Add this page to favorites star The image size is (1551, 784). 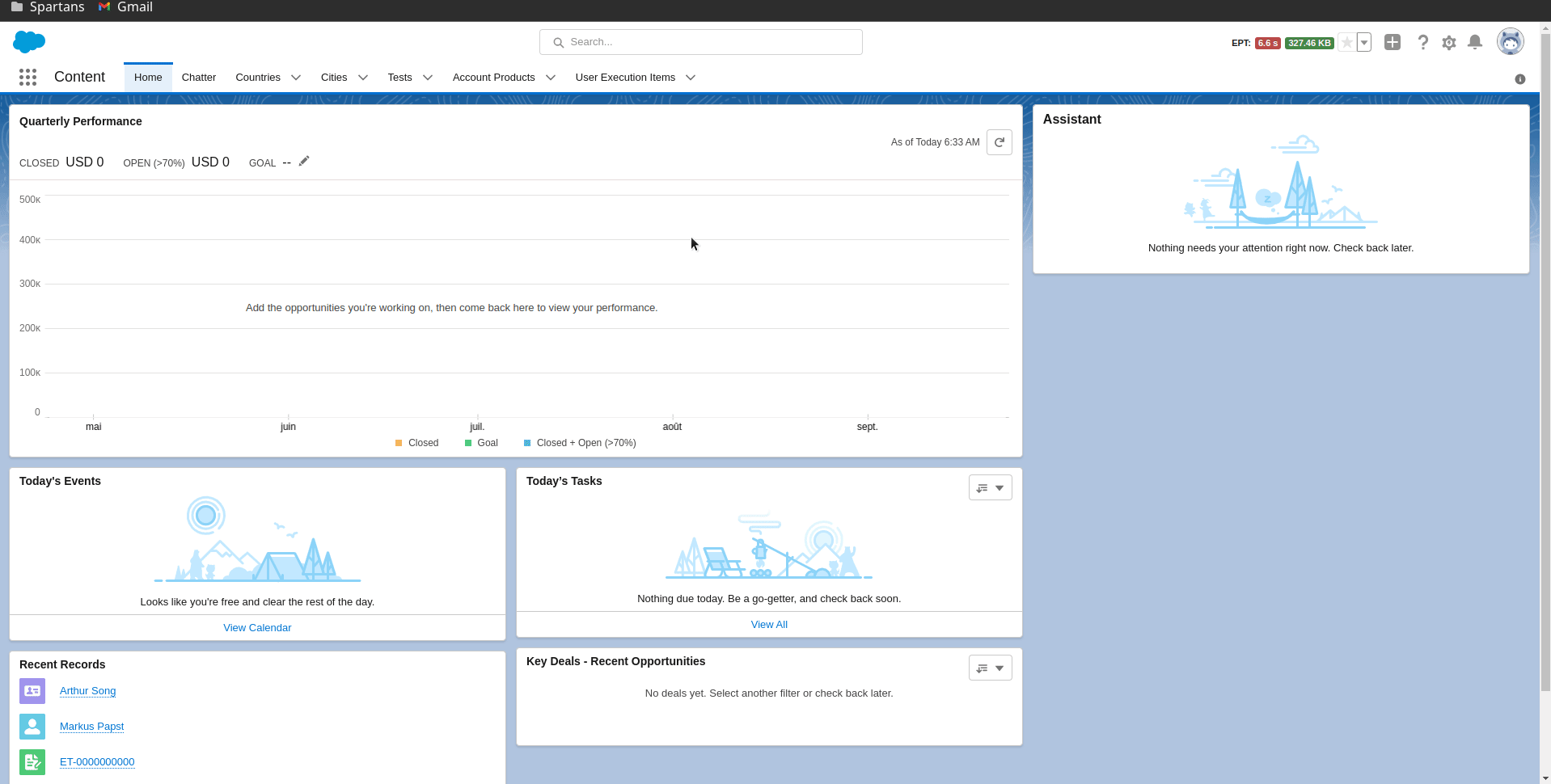(1346, 43)
